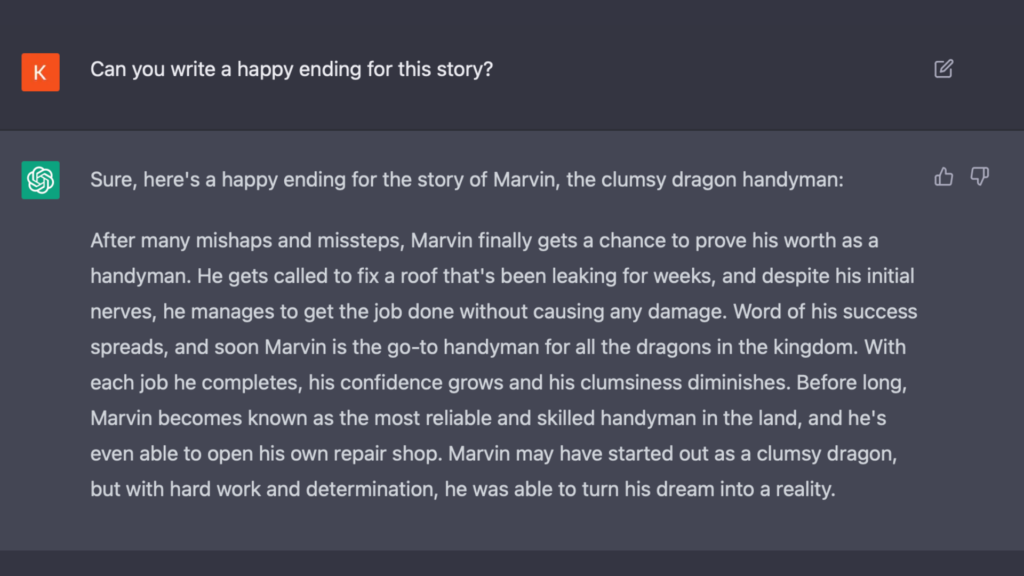
Task: Click the prompt asking for a happy ending
Action: pyautogui.click(x=291, y=71)
